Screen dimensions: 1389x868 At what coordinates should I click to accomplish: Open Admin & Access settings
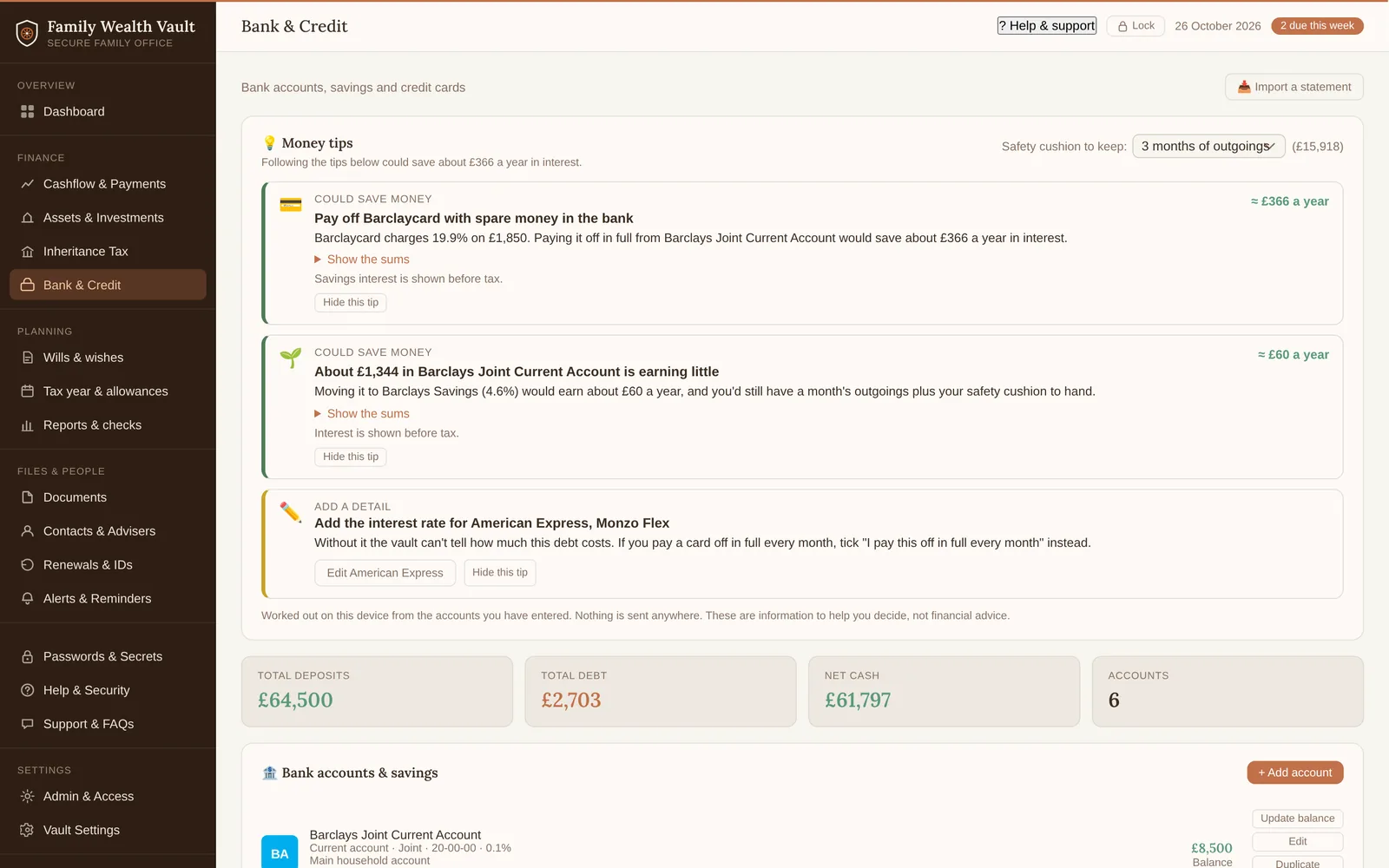click(x=108, y=797)
